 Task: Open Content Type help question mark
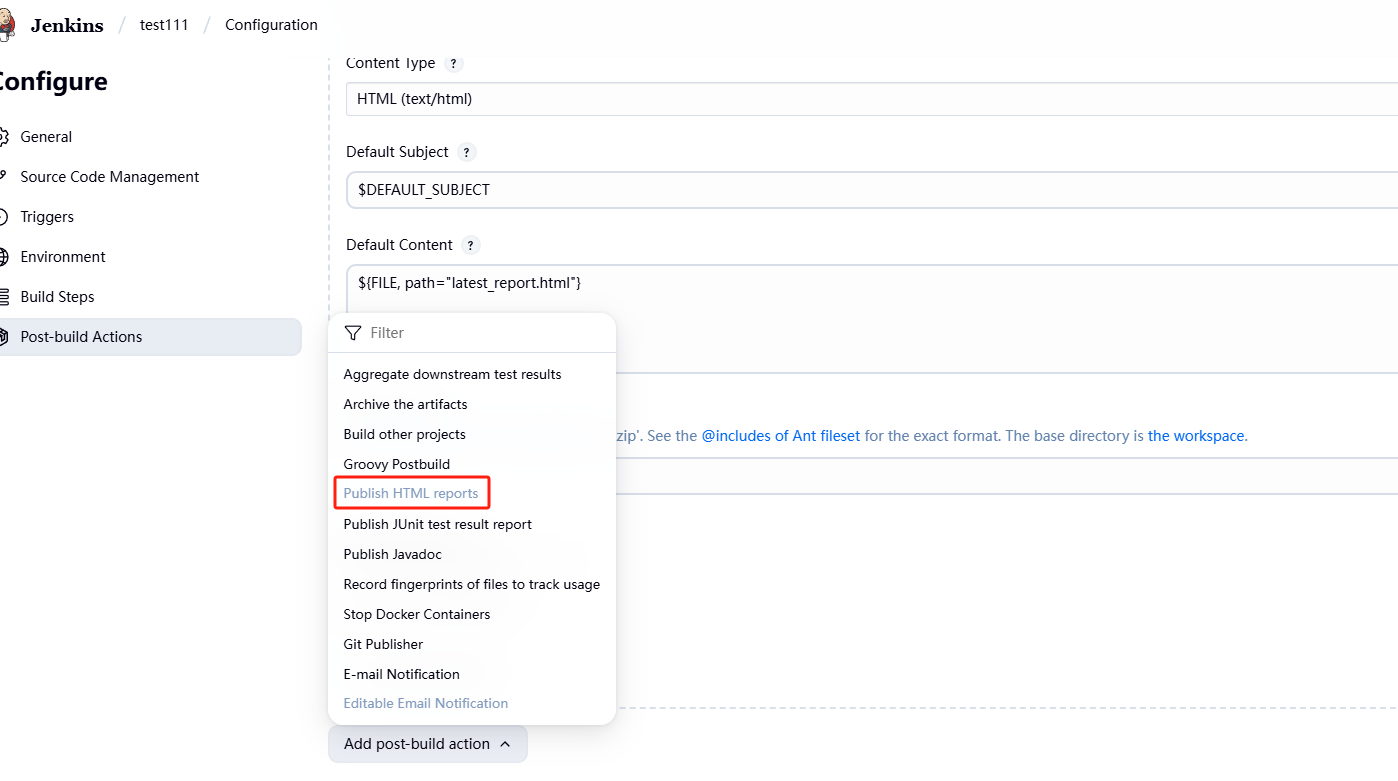(x=454, y=63)
